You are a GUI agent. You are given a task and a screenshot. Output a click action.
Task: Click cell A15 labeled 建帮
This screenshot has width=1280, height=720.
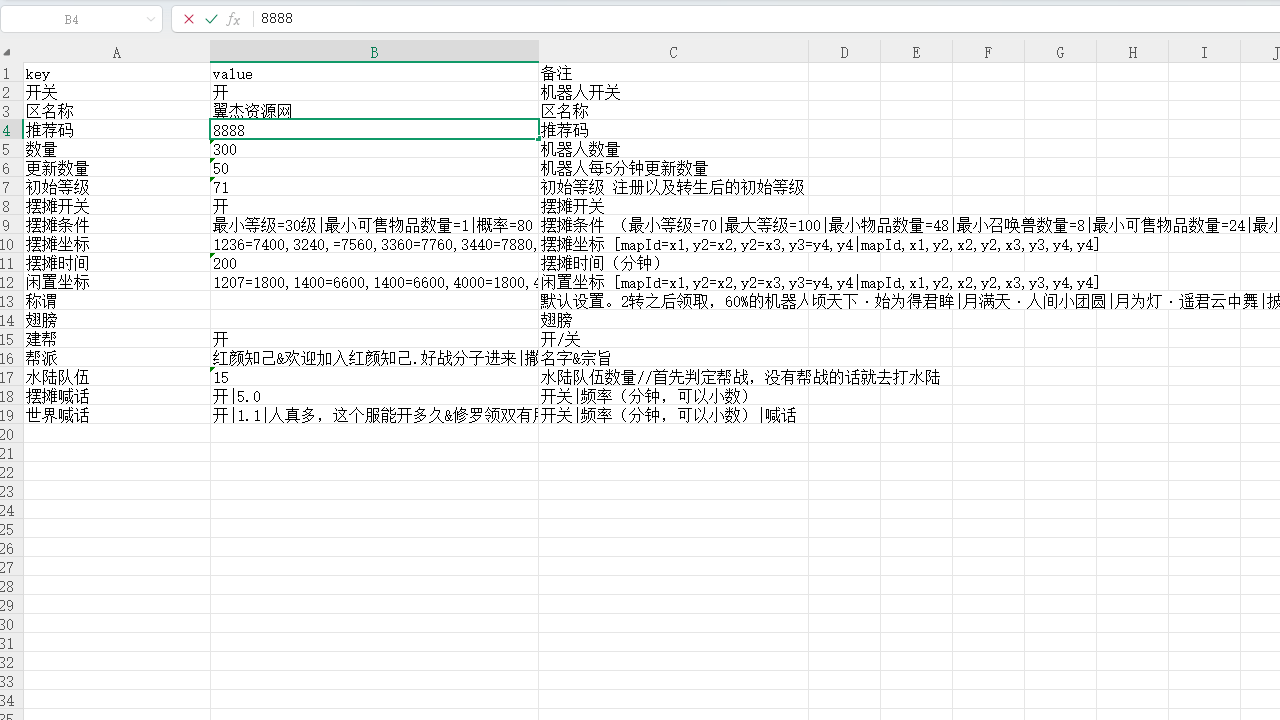coord(117,340)
